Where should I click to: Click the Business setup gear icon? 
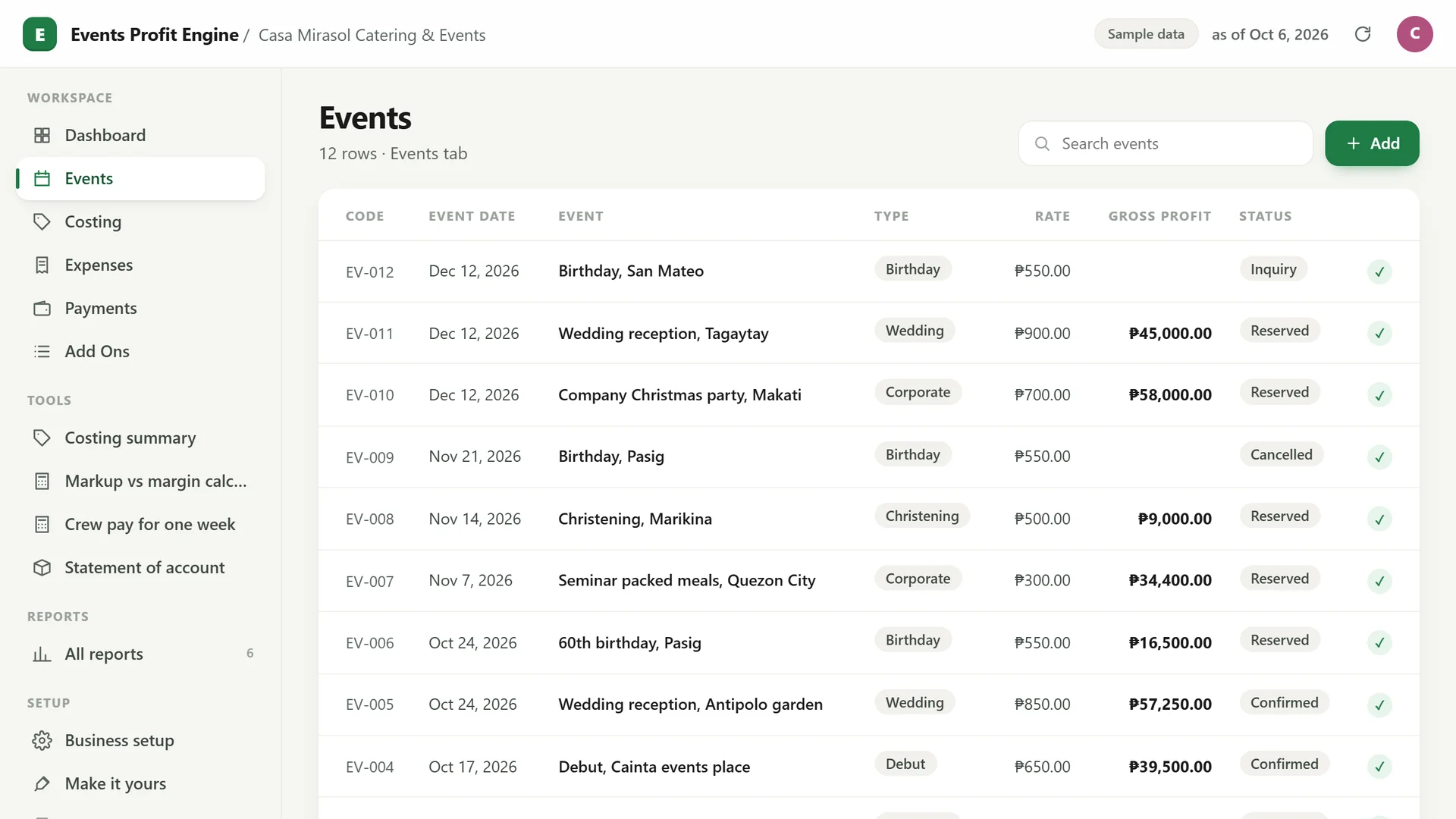coord(42,741)
